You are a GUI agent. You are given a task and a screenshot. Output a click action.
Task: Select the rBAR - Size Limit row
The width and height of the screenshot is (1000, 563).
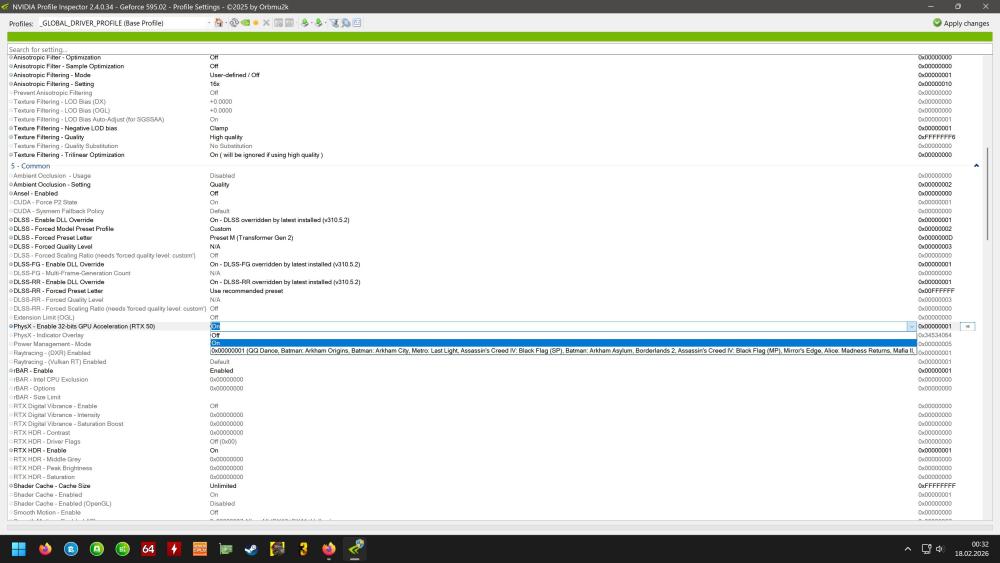(495, 397)
